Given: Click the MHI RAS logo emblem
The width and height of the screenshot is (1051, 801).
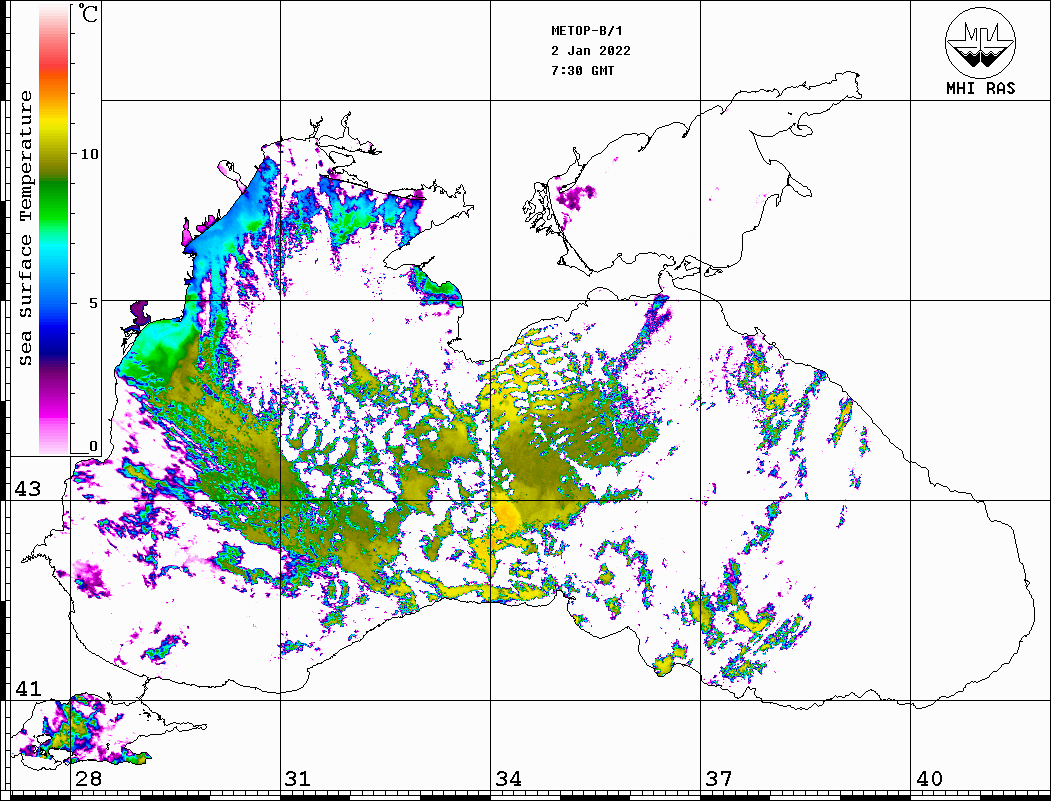Looking at the screenshot, I should click(980, 42).
